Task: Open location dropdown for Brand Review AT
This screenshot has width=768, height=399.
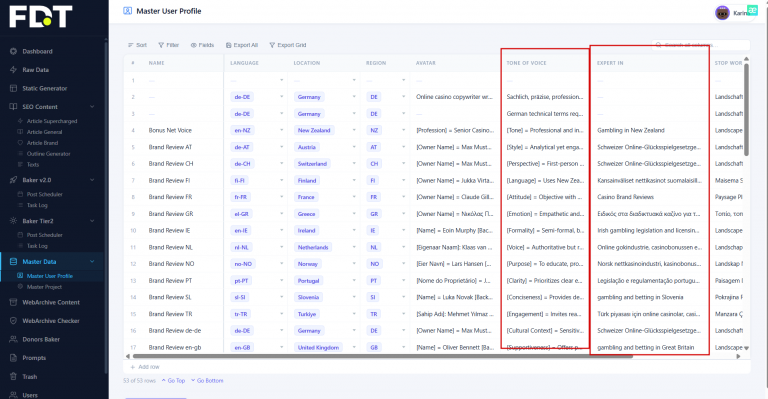Action: click(354, 147)
